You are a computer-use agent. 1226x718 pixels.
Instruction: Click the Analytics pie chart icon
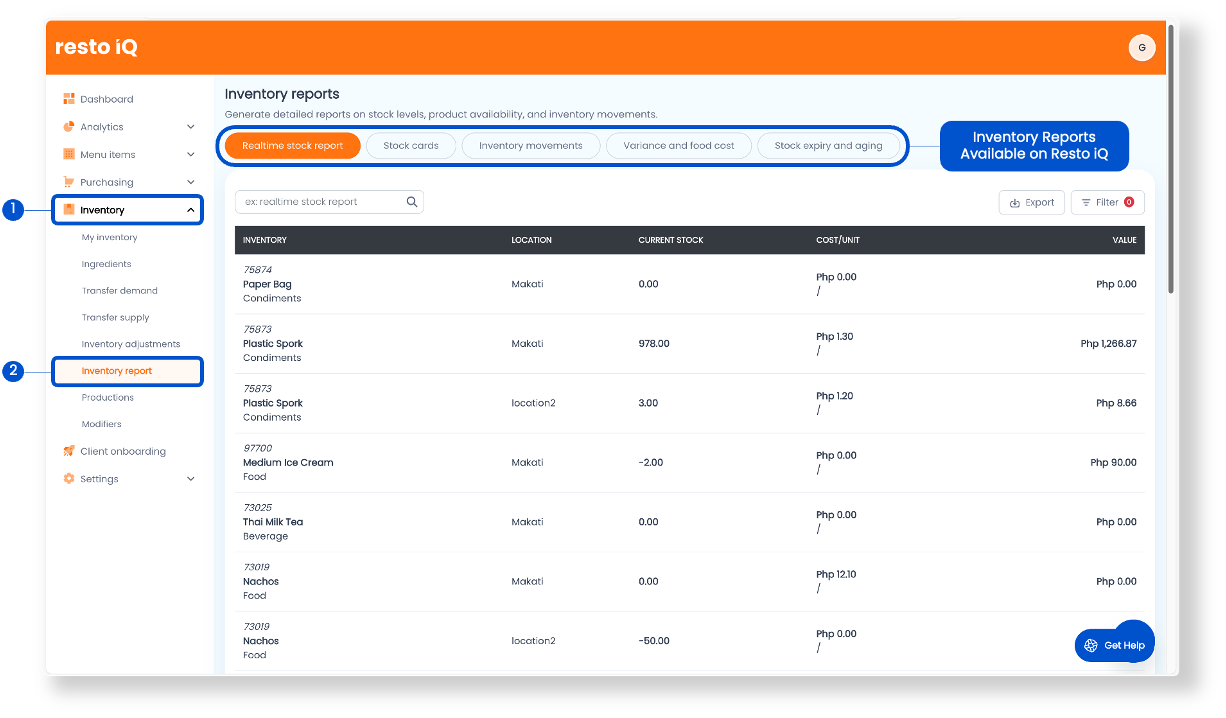point(69,127)
